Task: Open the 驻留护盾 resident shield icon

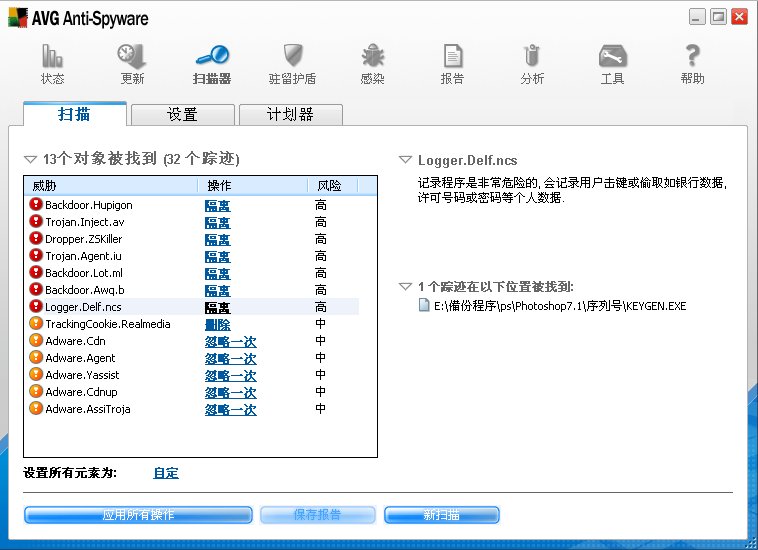Action: [292, 56]
